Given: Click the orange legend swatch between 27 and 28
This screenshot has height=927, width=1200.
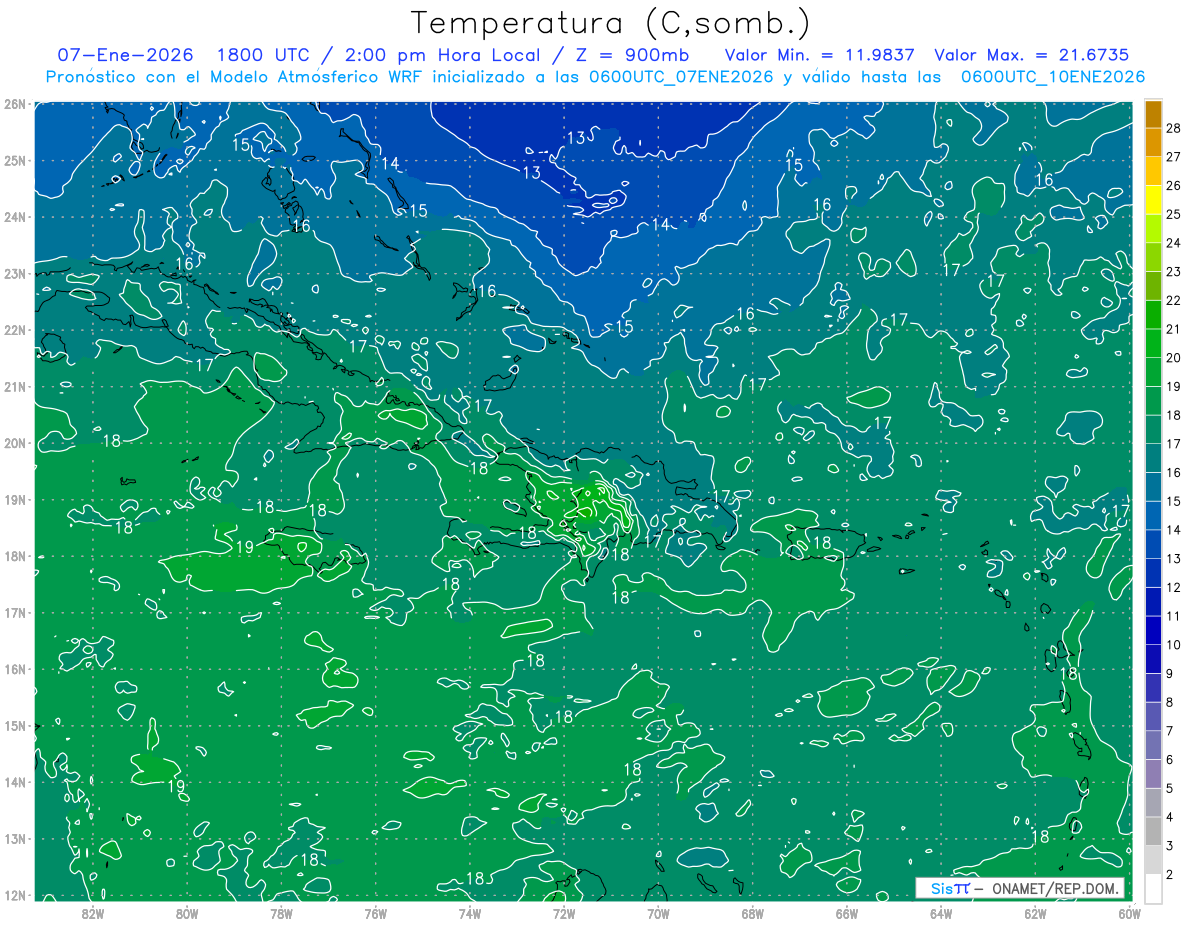Looking at the screenshot, I should coord(1153,142).
